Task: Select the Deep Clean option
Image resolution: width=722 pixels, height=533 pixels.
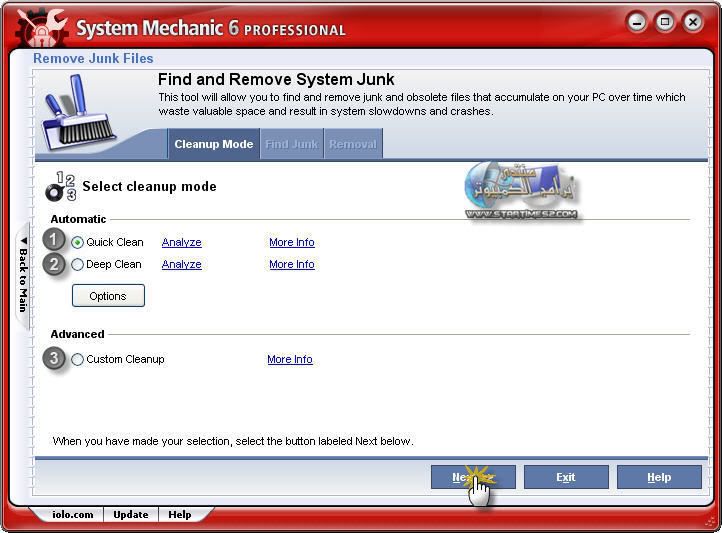Action: point(77,264)
